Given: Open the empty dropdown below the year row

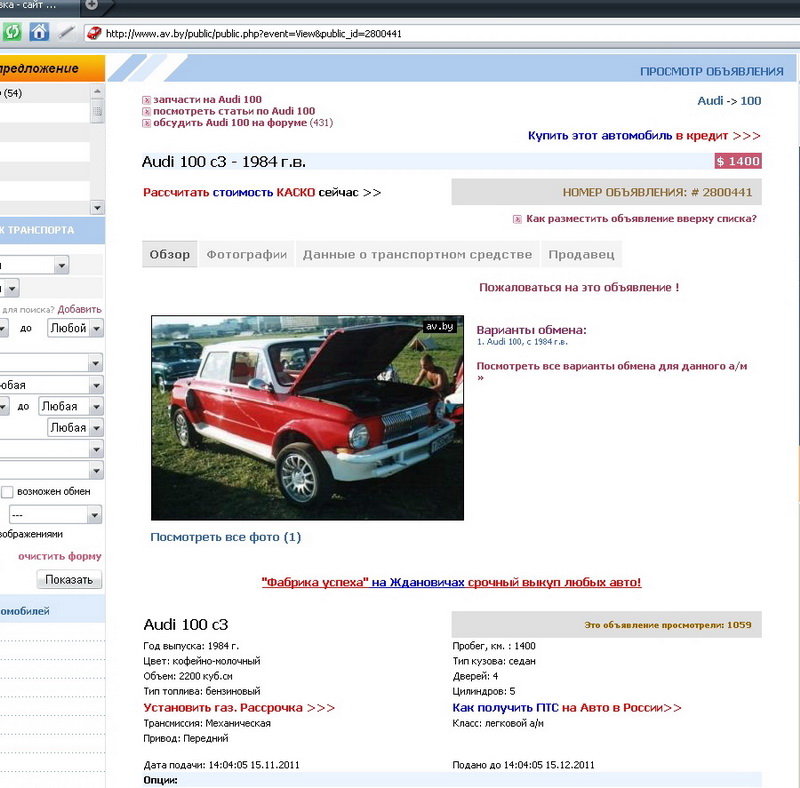Looking at the screenshot, I should pos(51,363).
